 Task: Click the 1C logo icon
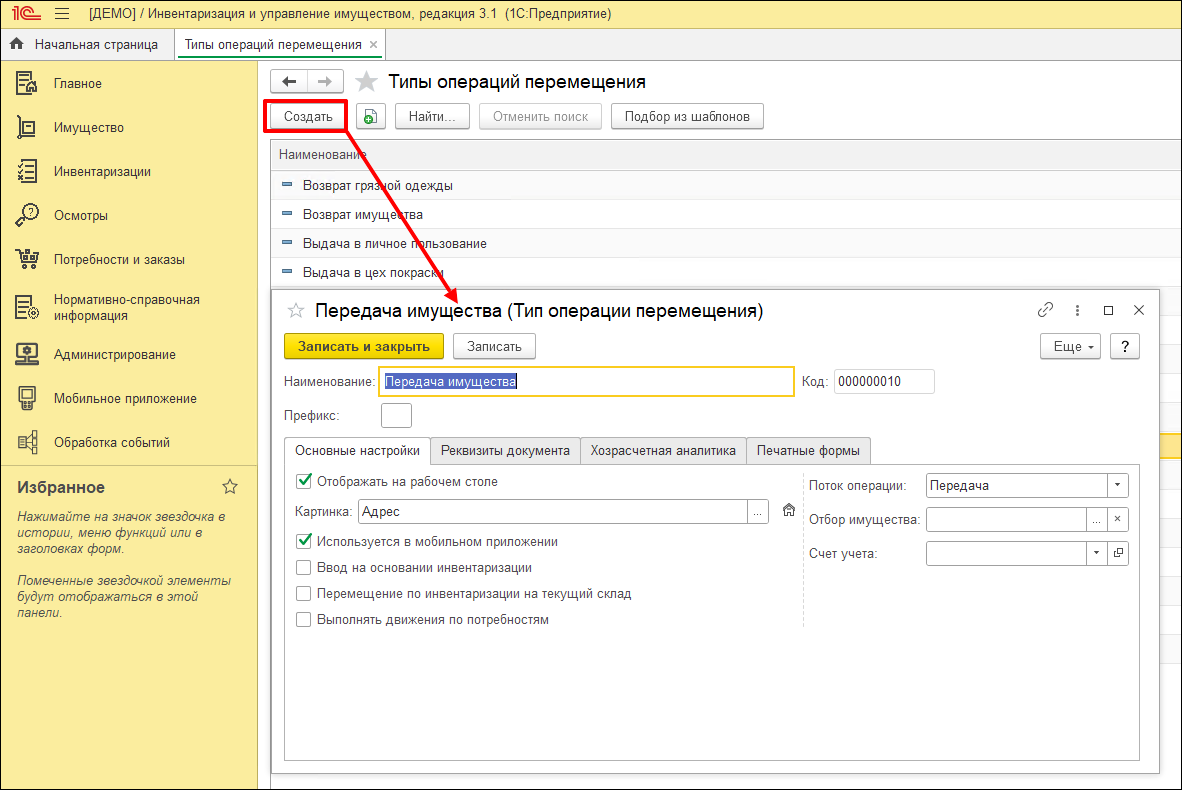(x=26, y=14)
